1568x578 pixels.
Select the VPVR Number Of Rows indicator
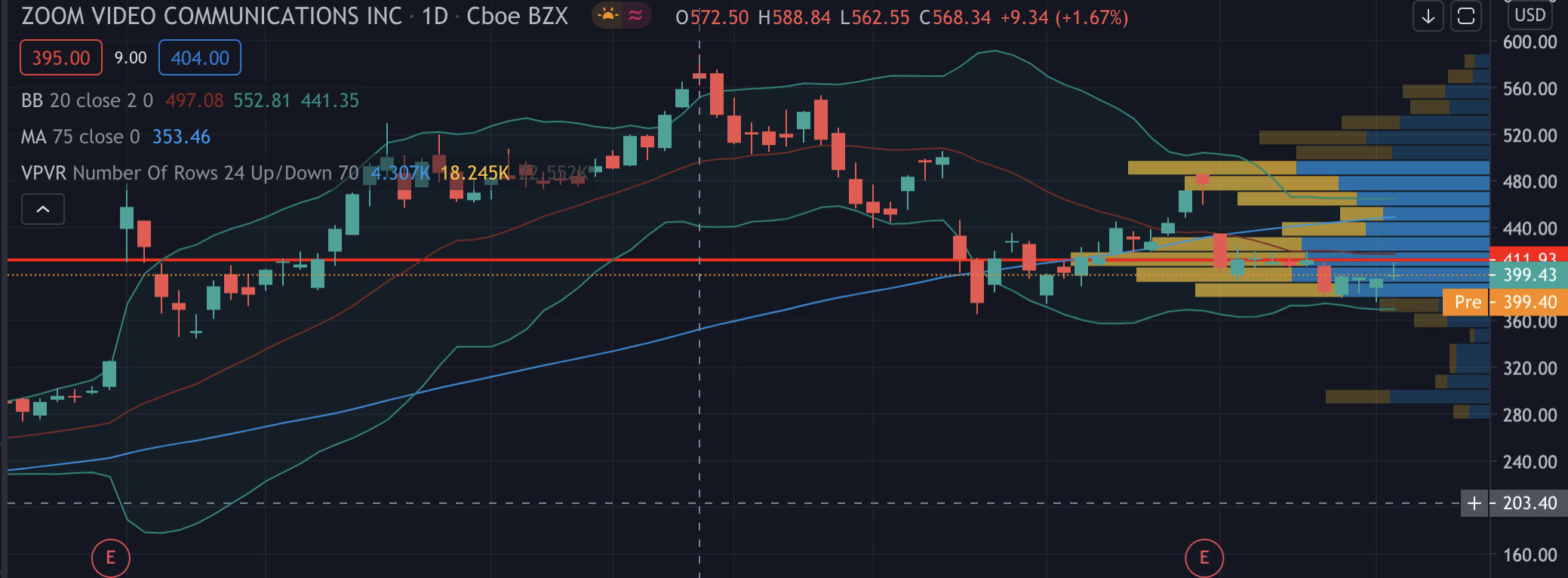click(190, 173)
